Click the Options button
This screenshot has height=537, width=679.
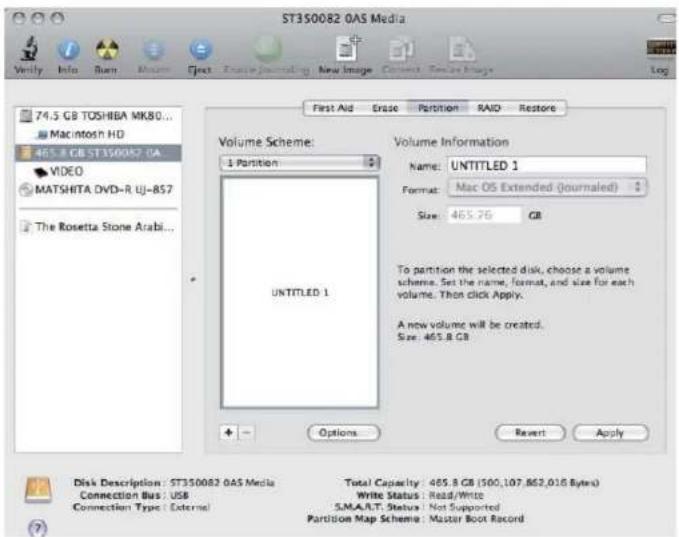pos(344,433)
